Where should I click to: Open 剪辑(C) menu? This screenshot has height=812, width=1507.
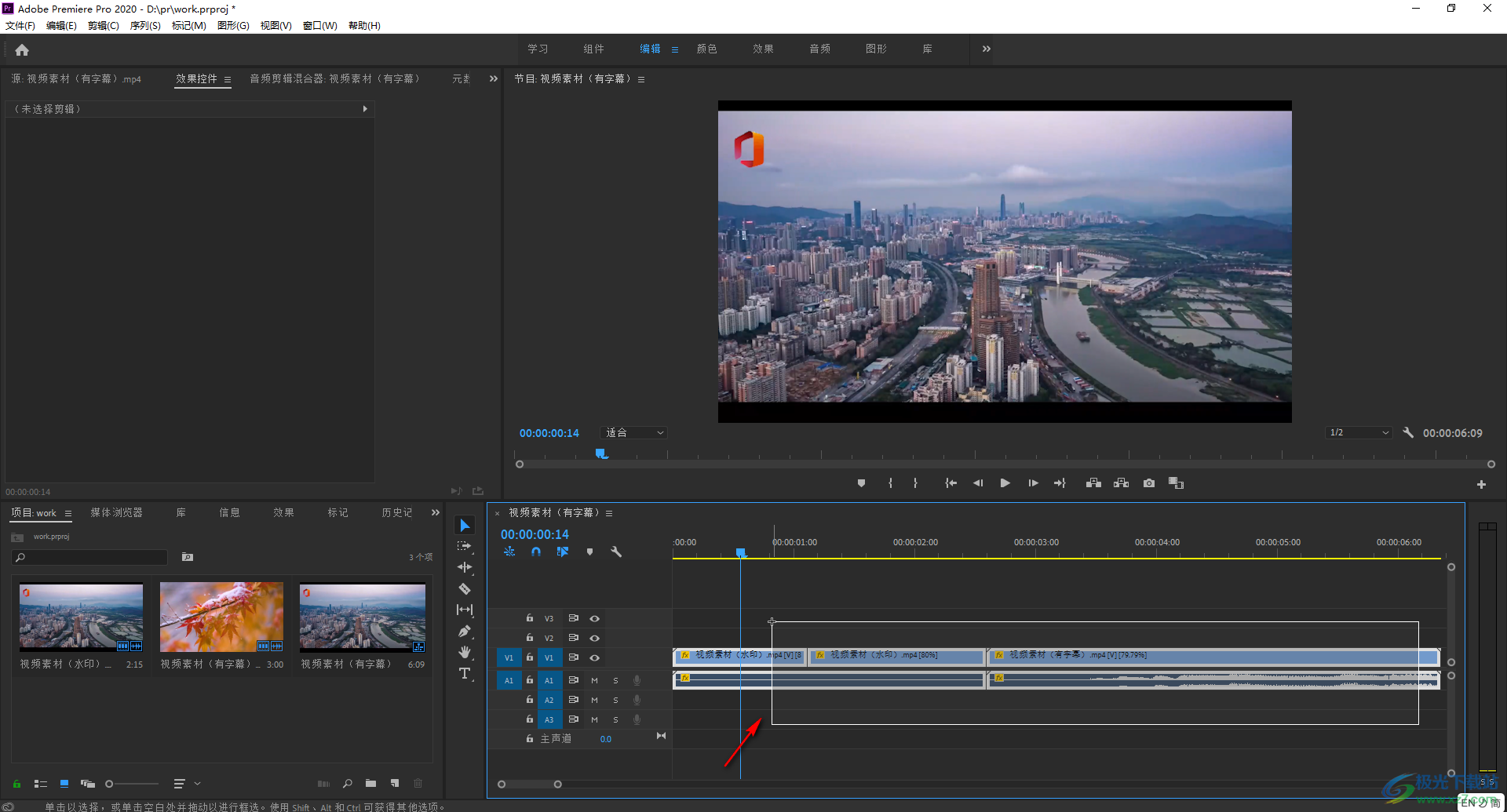[x=104, y=26]
